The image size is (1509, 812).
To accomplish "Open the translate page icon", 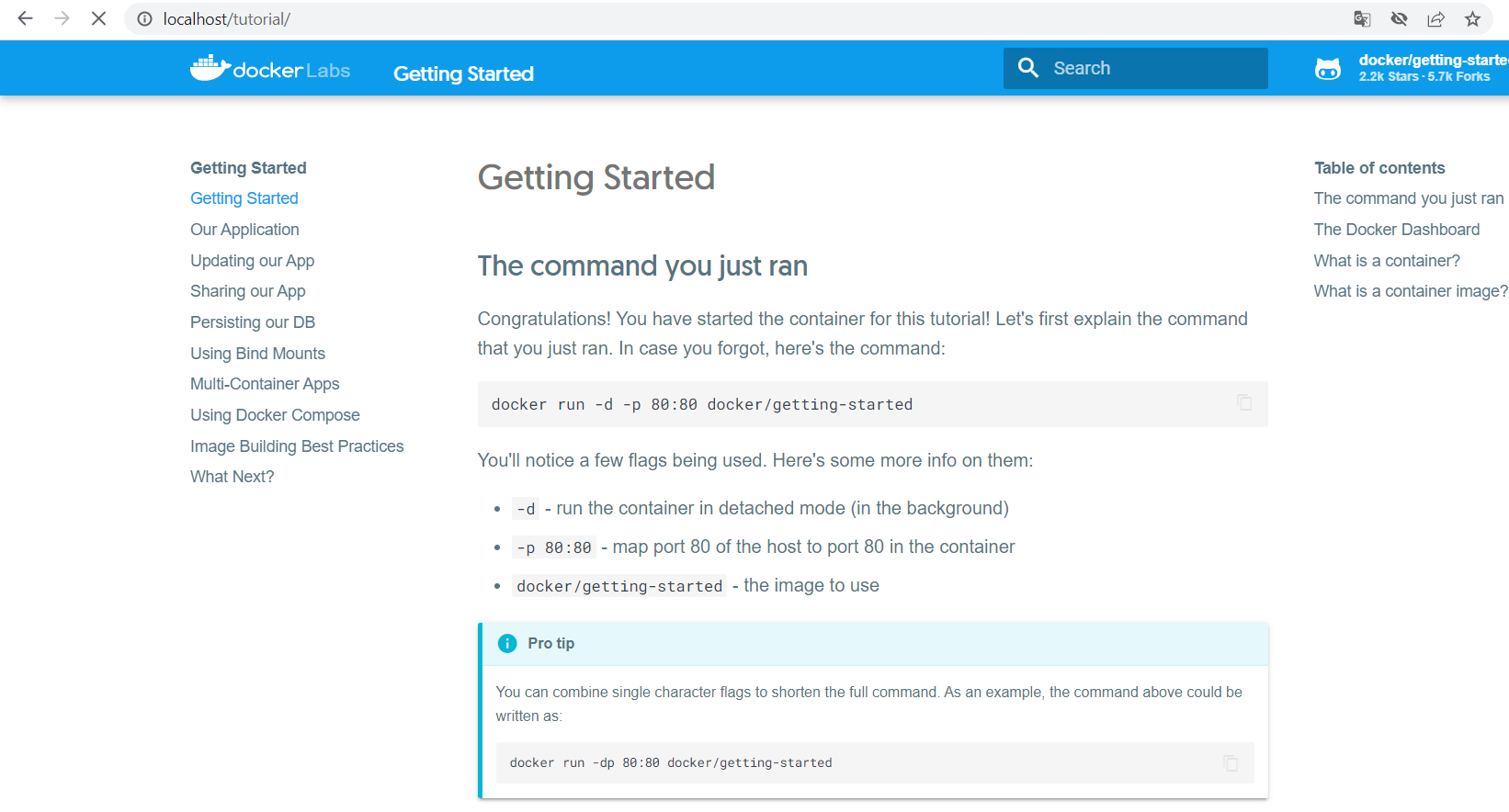I will (1362, 19).
